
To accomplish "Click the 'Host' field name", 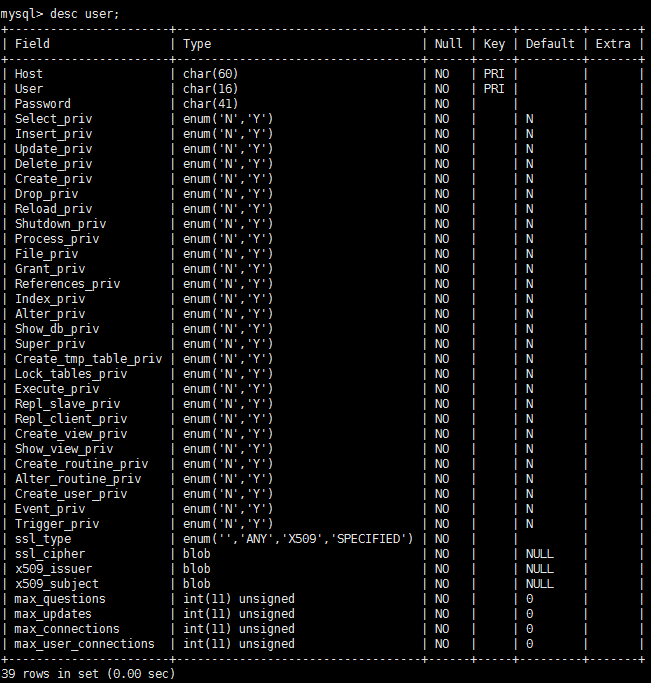I will tap(29, 74).
